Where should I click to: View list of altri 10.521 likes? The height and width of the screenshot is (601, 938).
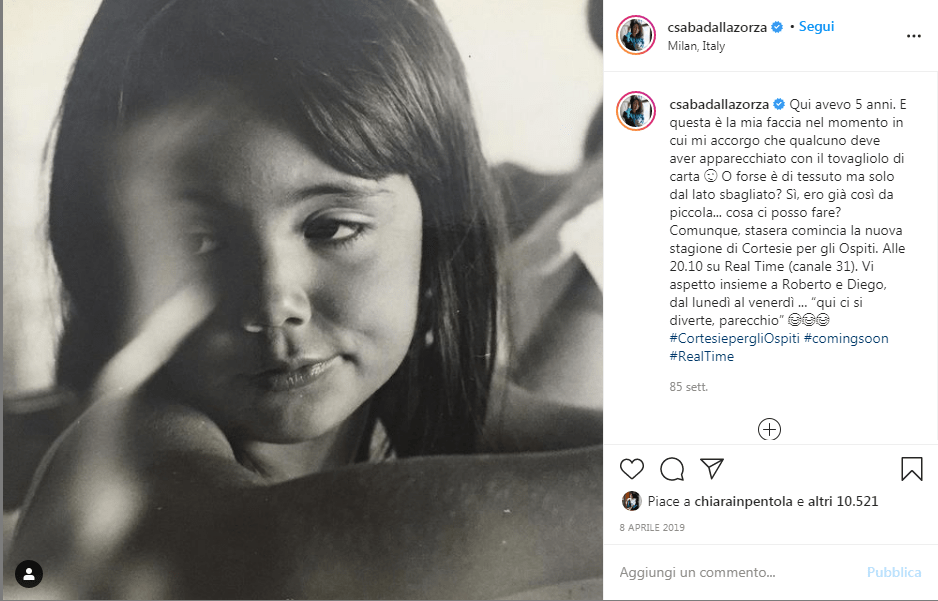click(x=843, y=501)
